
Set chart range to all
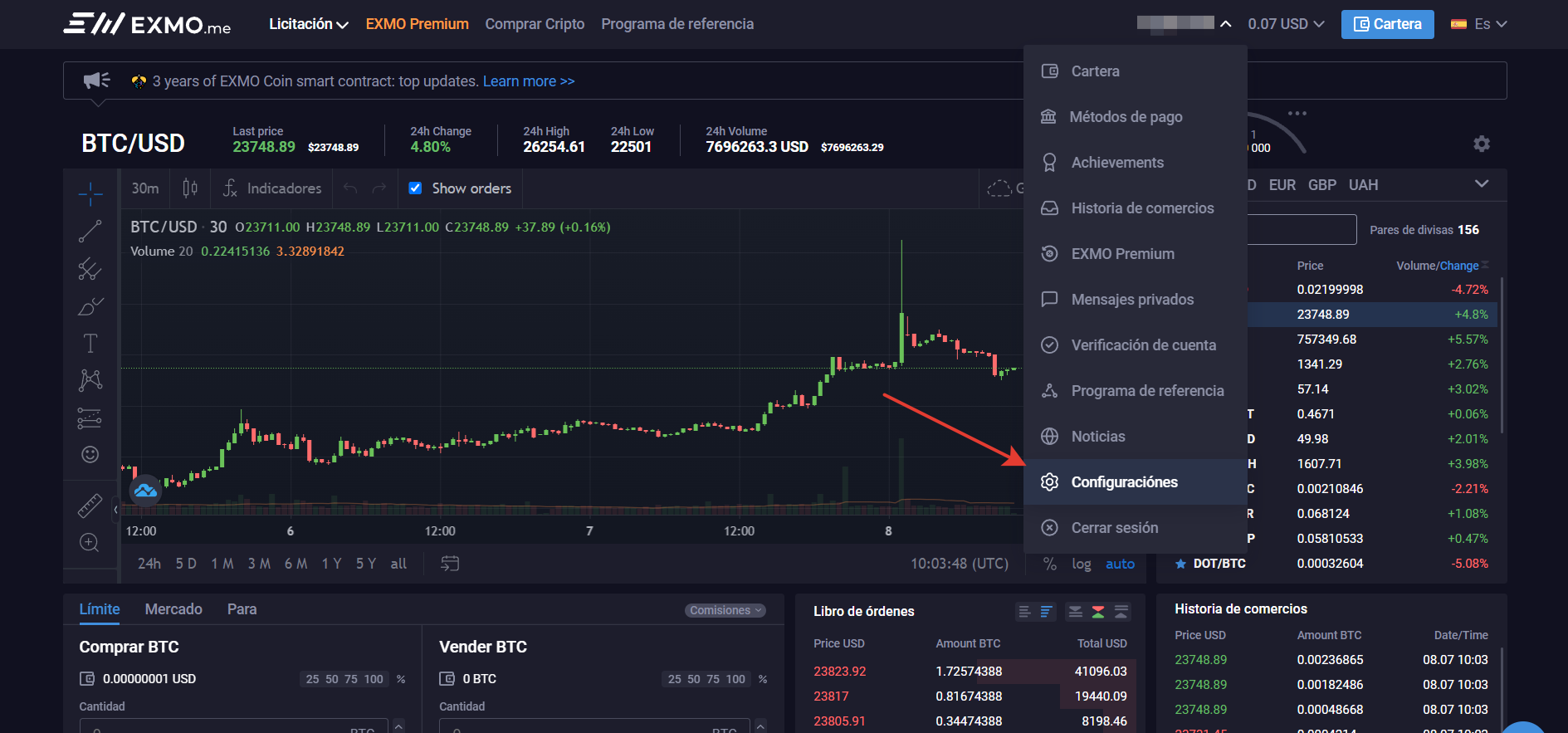pos(398,564)
